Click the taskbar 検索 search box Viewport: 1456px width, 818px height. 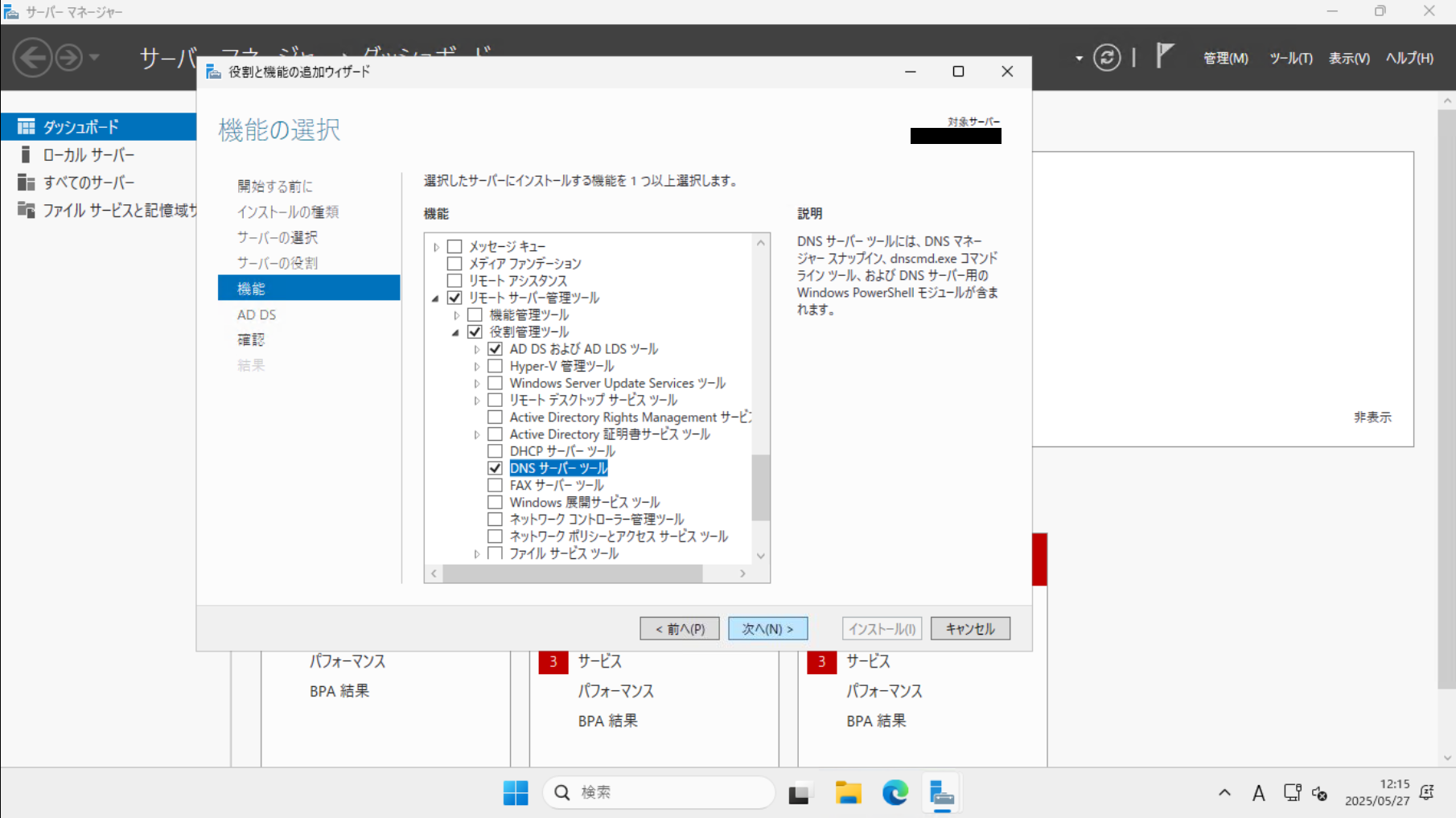[x=659, y=793]
